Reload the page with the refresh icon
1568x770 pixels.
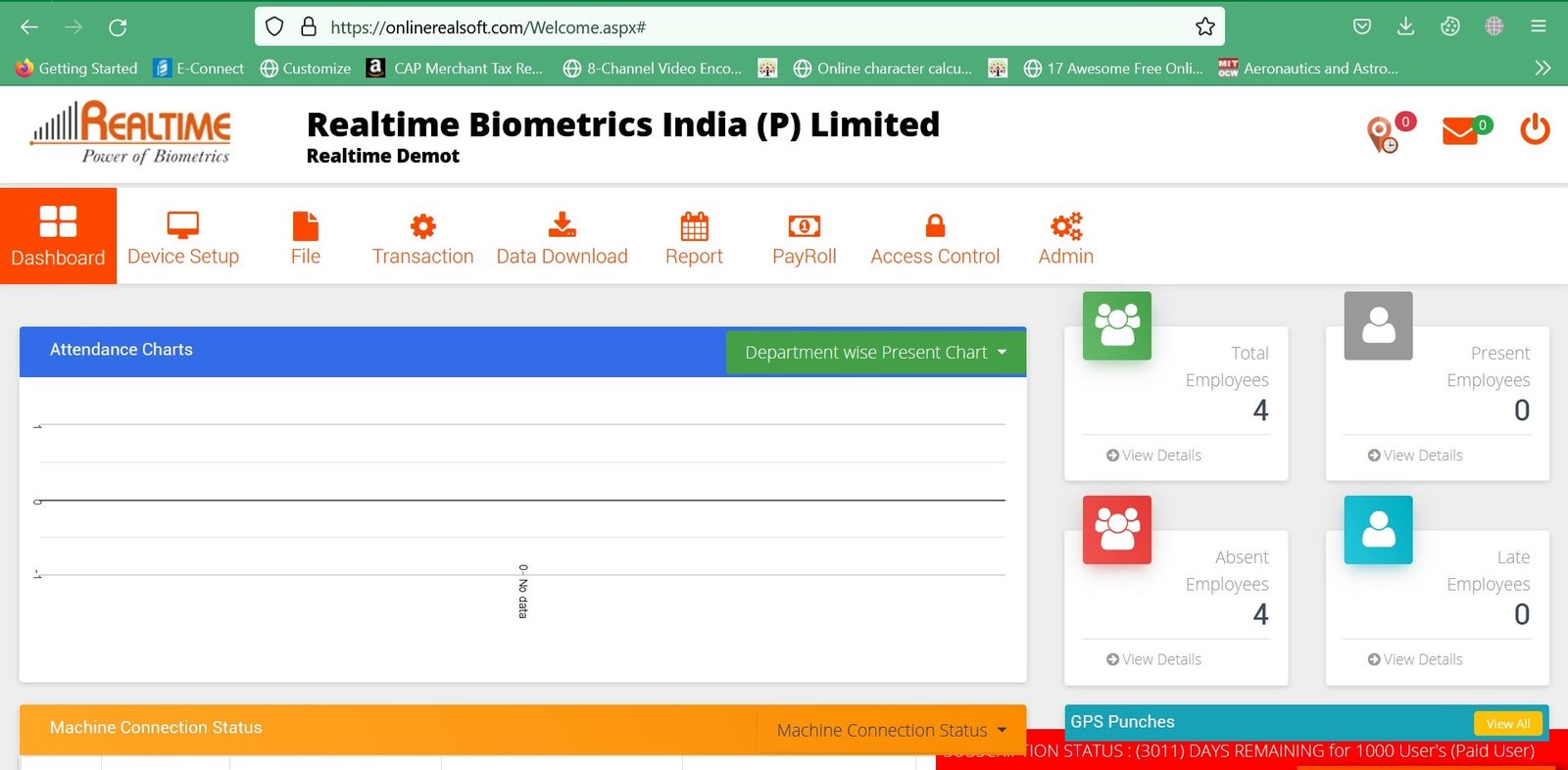coord(118,27)
